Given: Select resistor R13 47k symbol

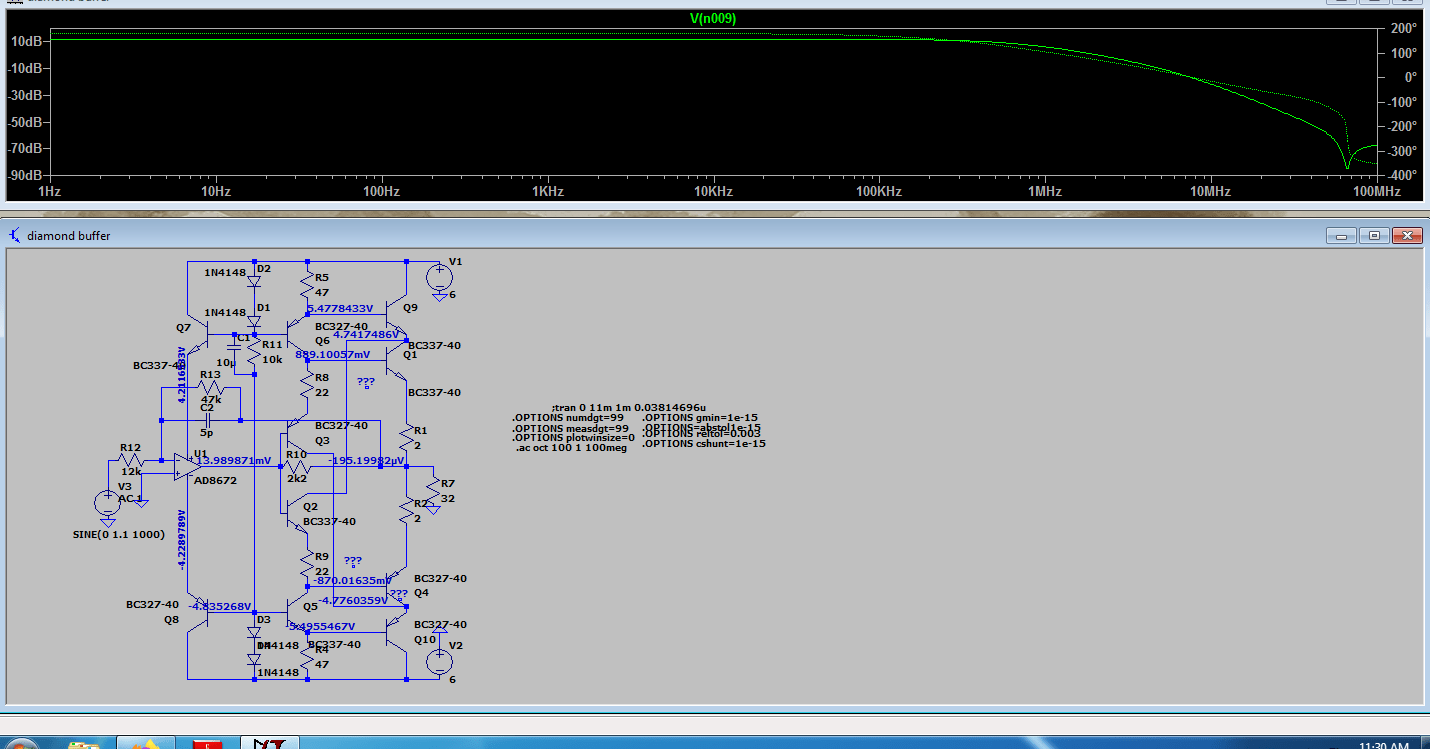Looking at the screenshot, I should point(210,388).
